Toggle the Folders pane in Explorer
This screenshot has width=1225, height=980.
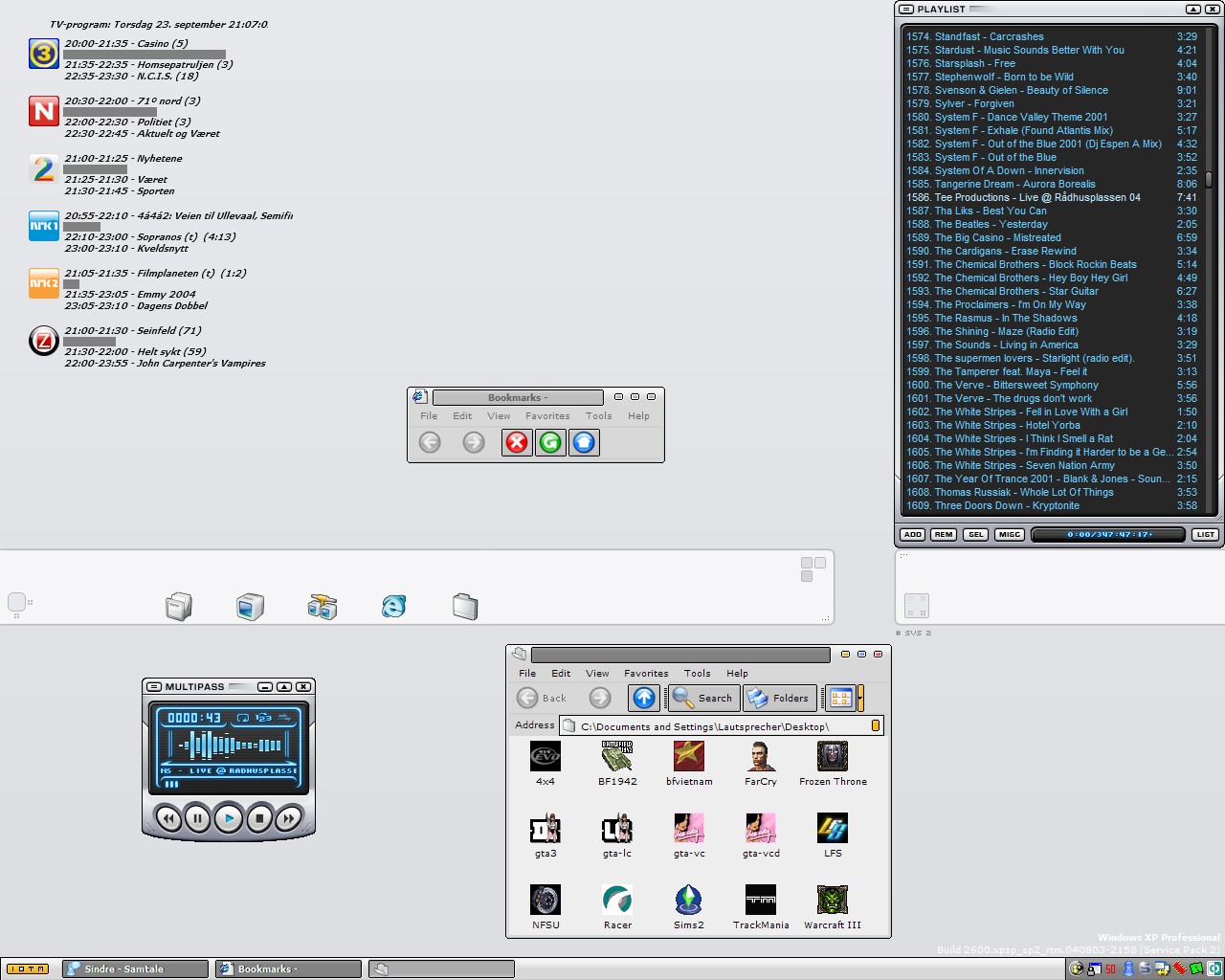point(780,698)
